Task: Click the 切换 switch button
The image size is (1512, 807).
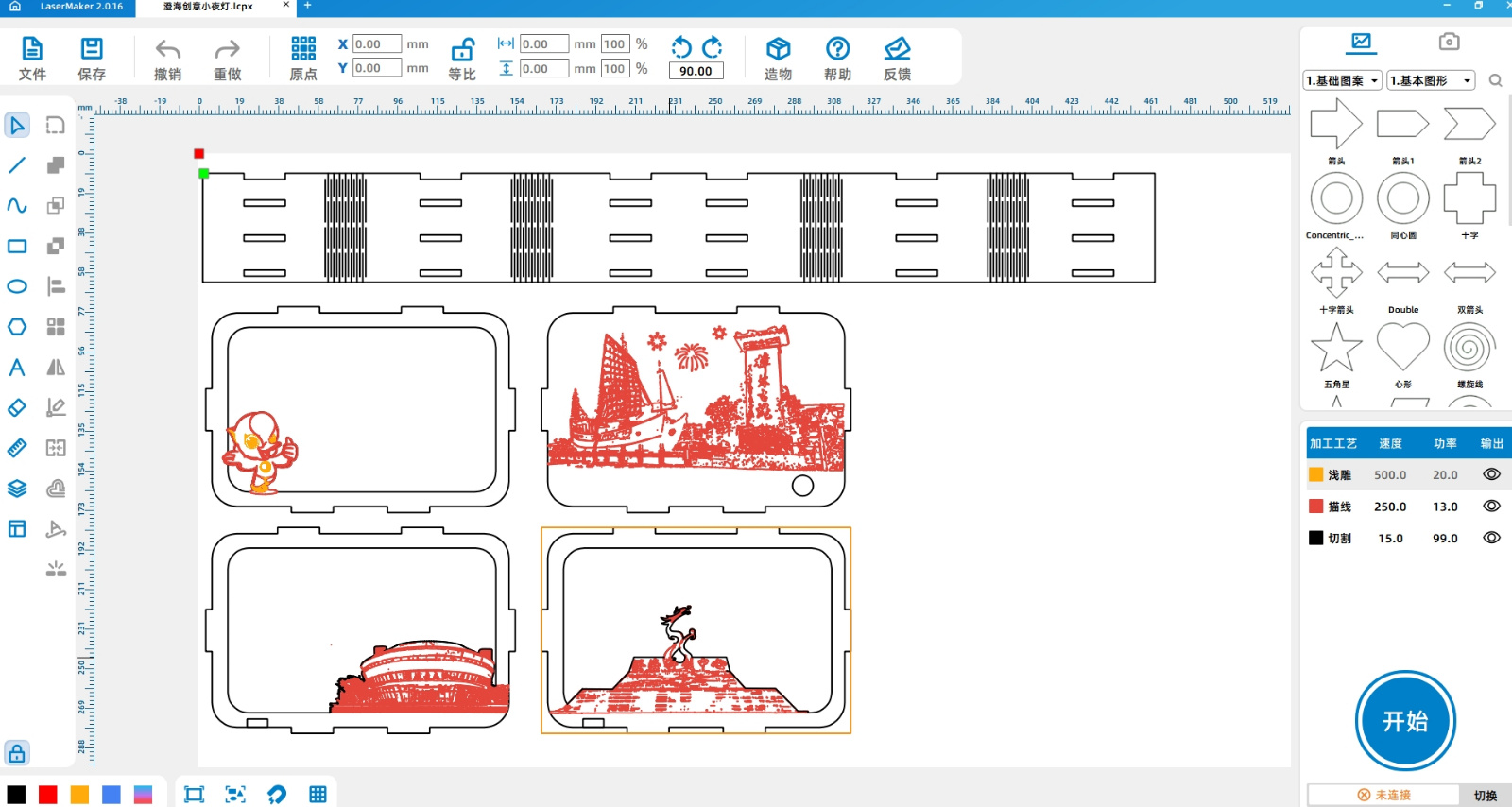Action: [1485, 796]
